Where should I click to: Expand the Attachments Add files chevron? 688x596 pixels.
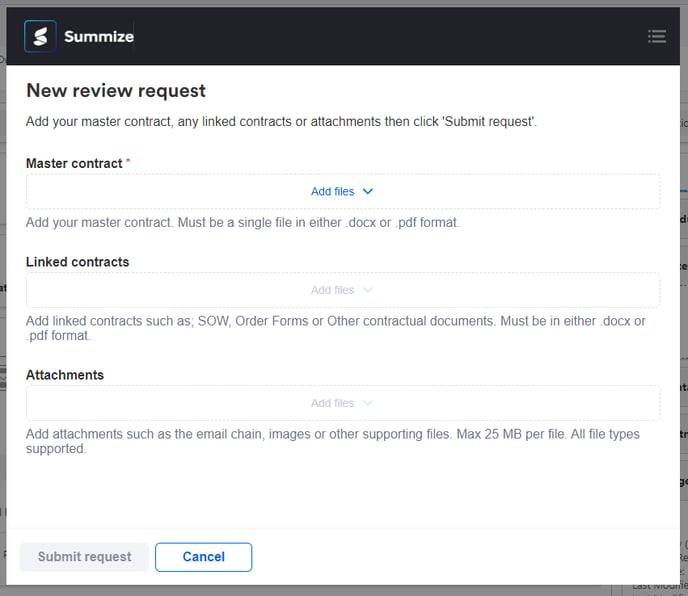coord(367,403)
